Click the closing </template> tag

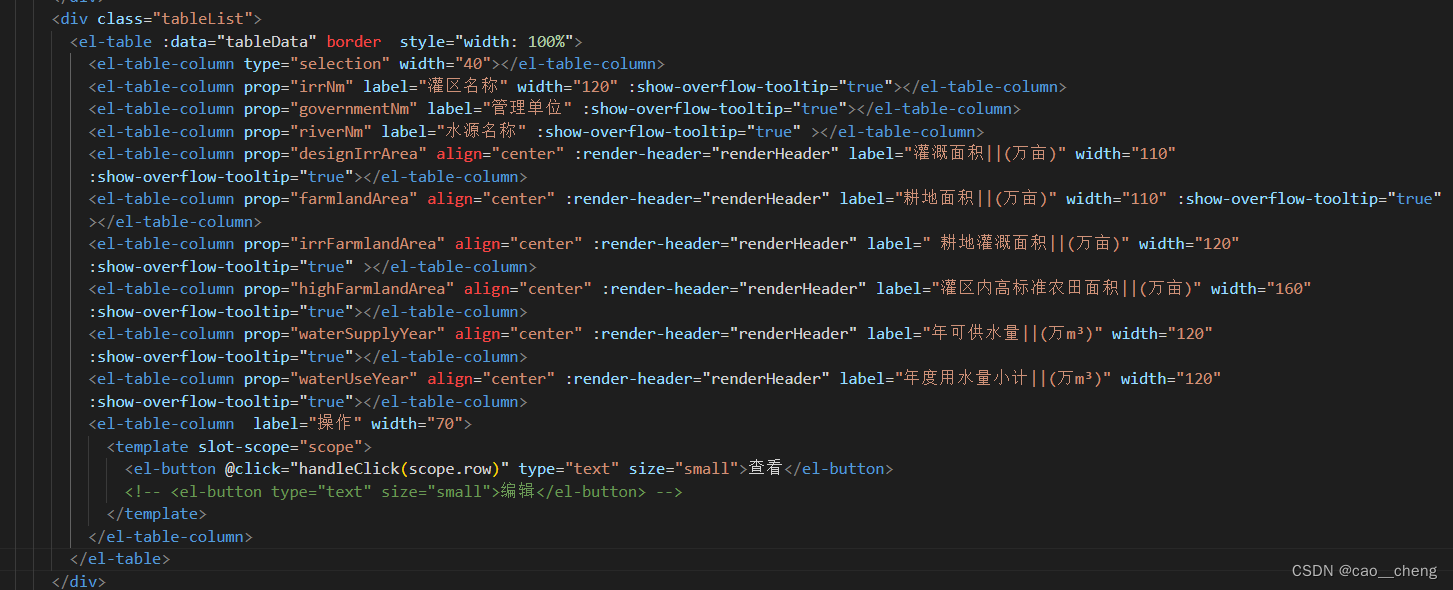pyautogui.click(x=157, y=514)
